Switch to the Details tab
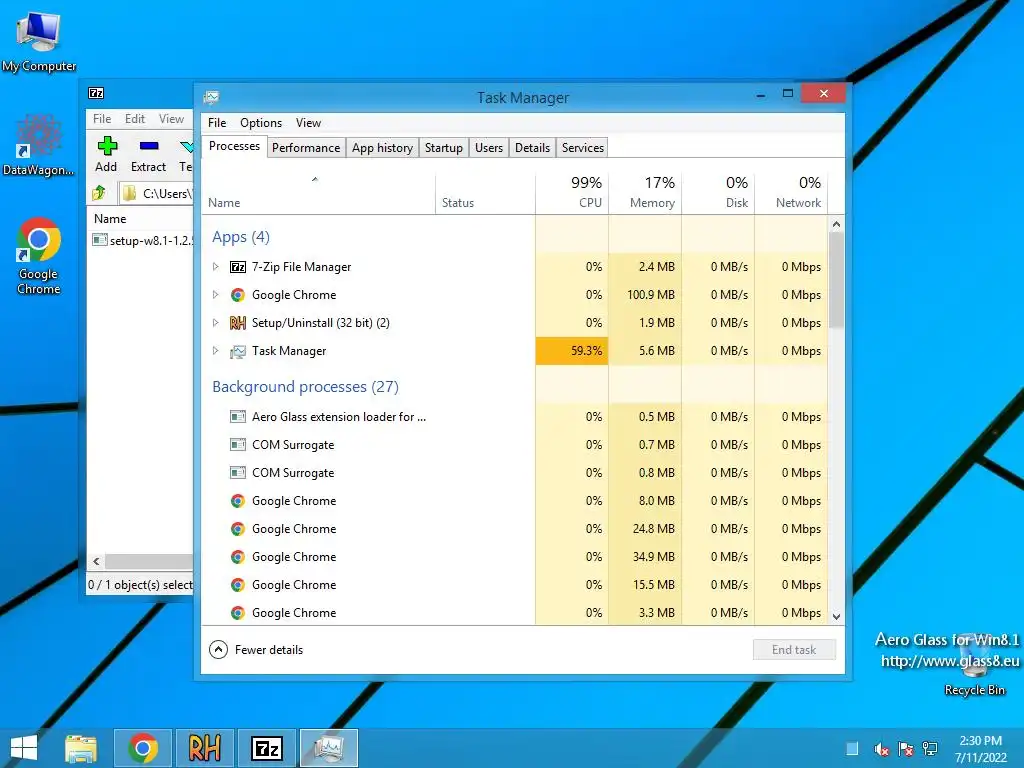 [x=532, y=148]
